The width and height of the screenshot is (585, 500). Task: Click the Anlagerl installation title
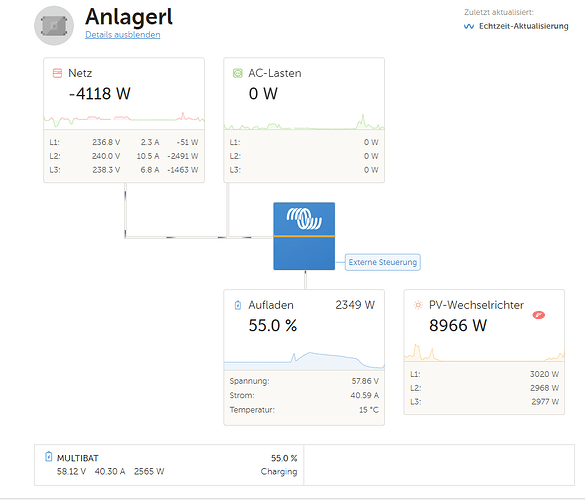pyautogui.click(x=129, y=17)
